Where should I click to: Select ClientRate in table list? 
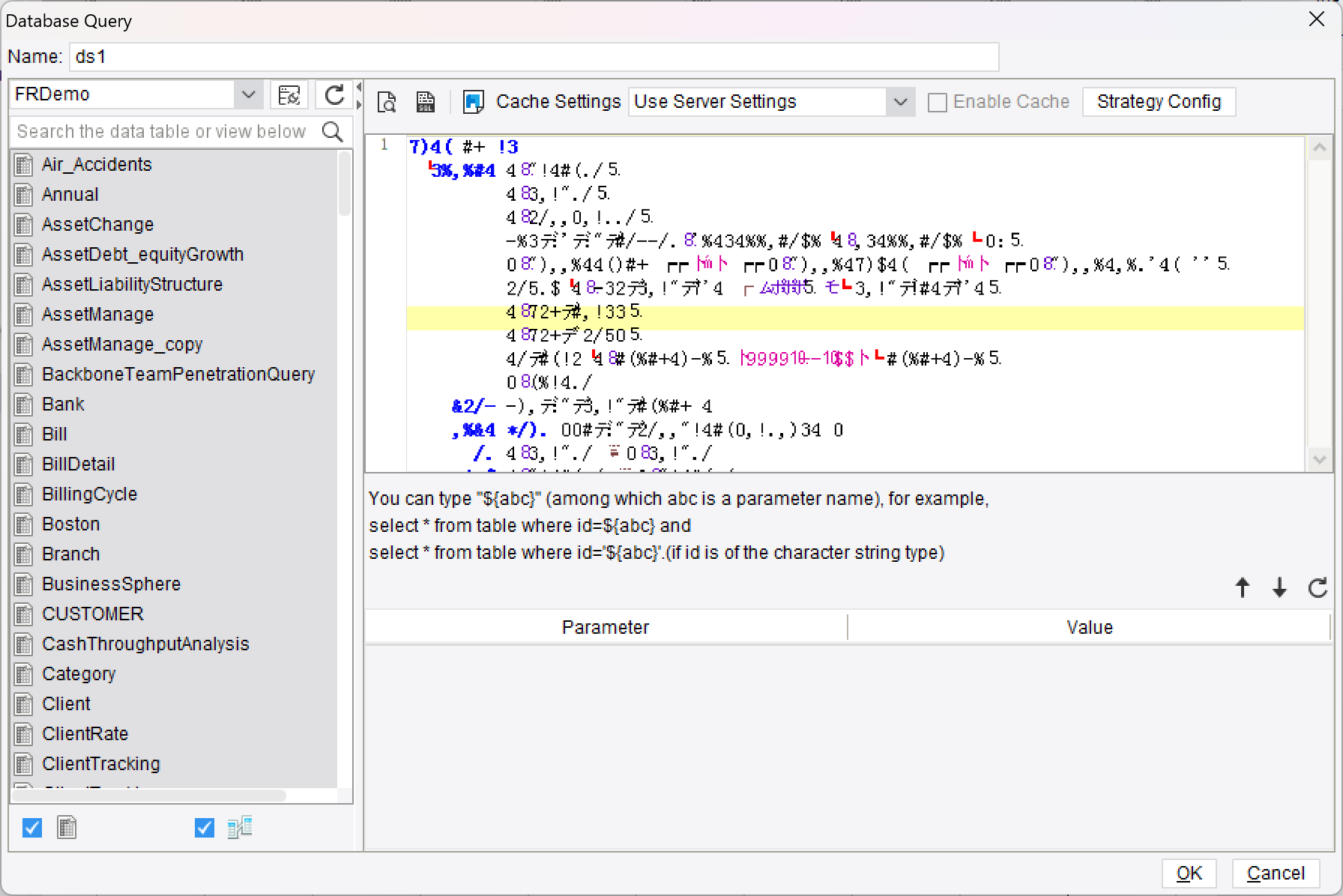point(85,734)
